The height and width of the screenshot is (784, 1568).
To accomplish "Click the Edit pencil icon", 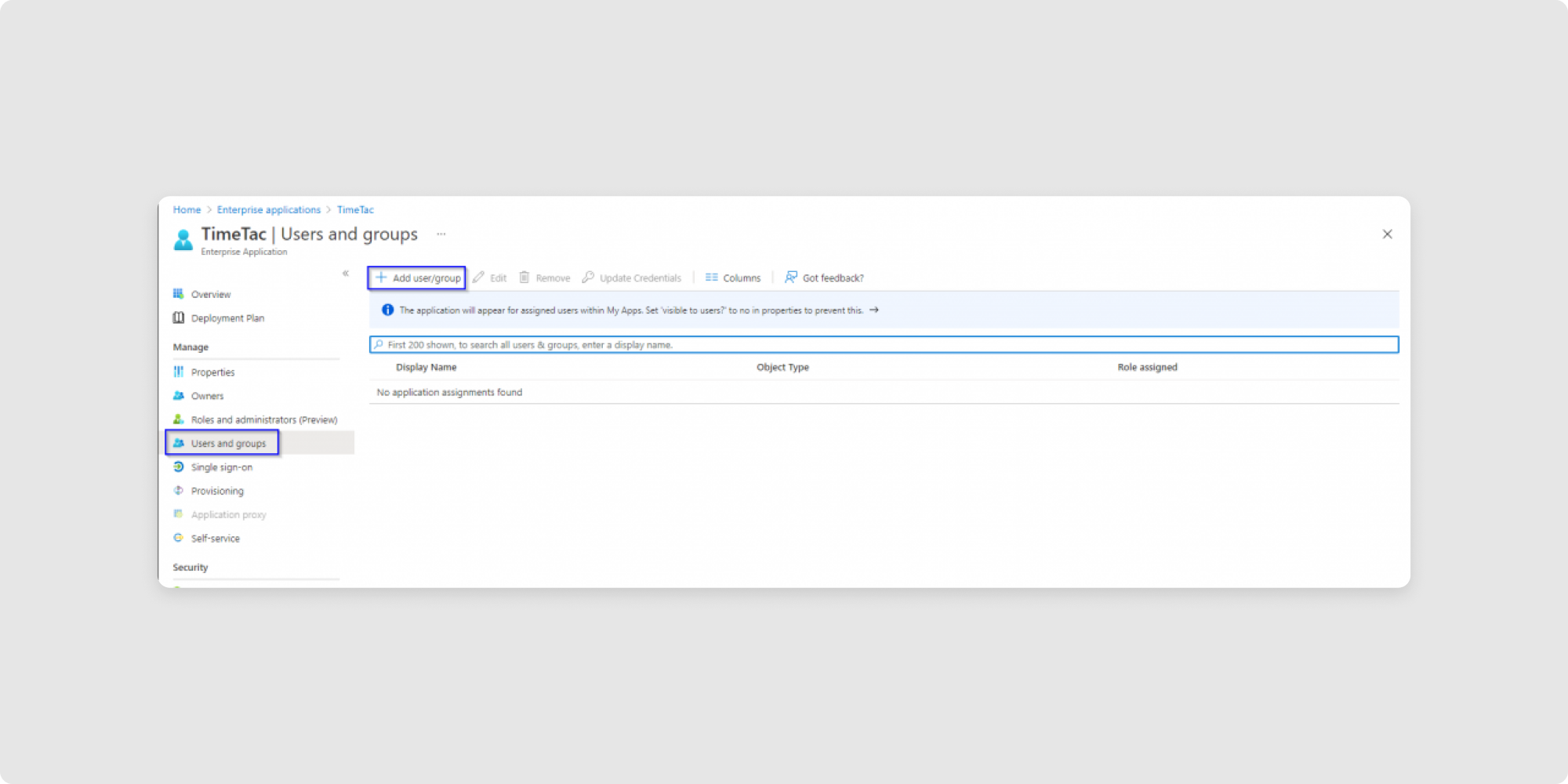I will (x=478, y=278).
